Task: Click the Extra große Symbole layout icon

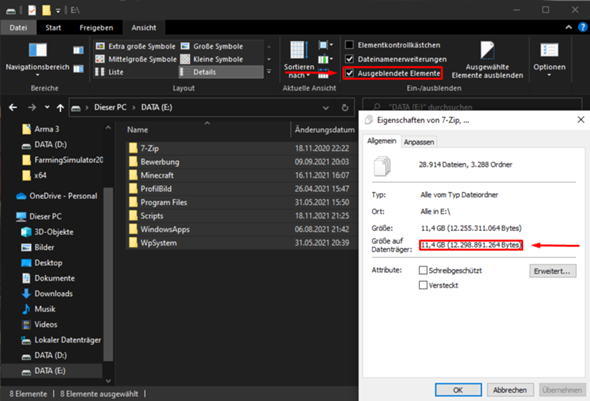Action: [x=100, y=46]
